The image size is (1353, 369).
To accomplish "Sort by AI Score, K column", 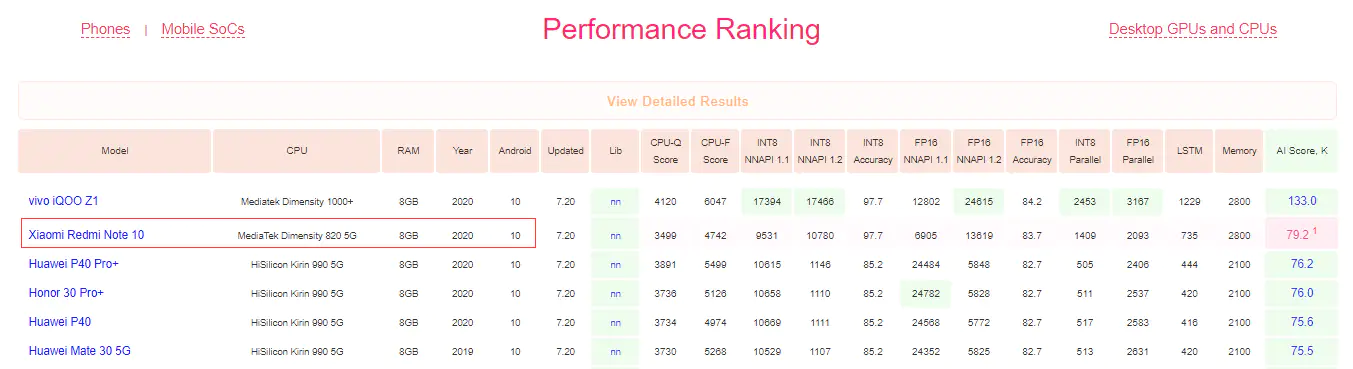I will 1301,151.
